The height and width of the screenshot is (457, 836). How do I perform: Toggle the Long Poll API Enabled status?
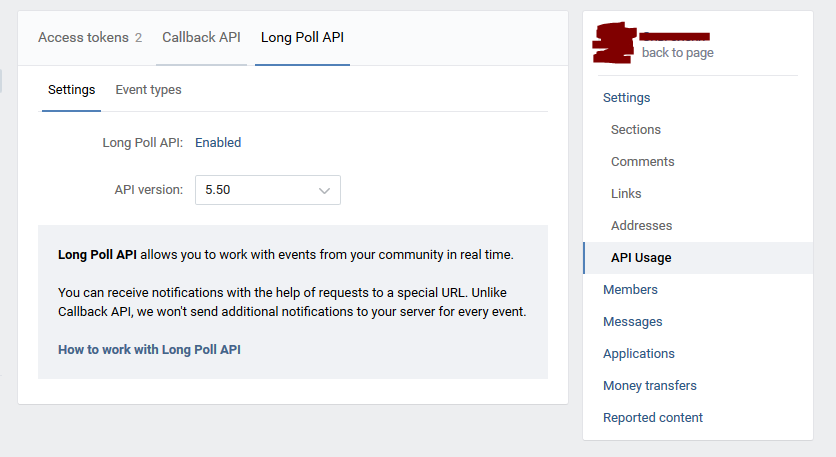218,143
